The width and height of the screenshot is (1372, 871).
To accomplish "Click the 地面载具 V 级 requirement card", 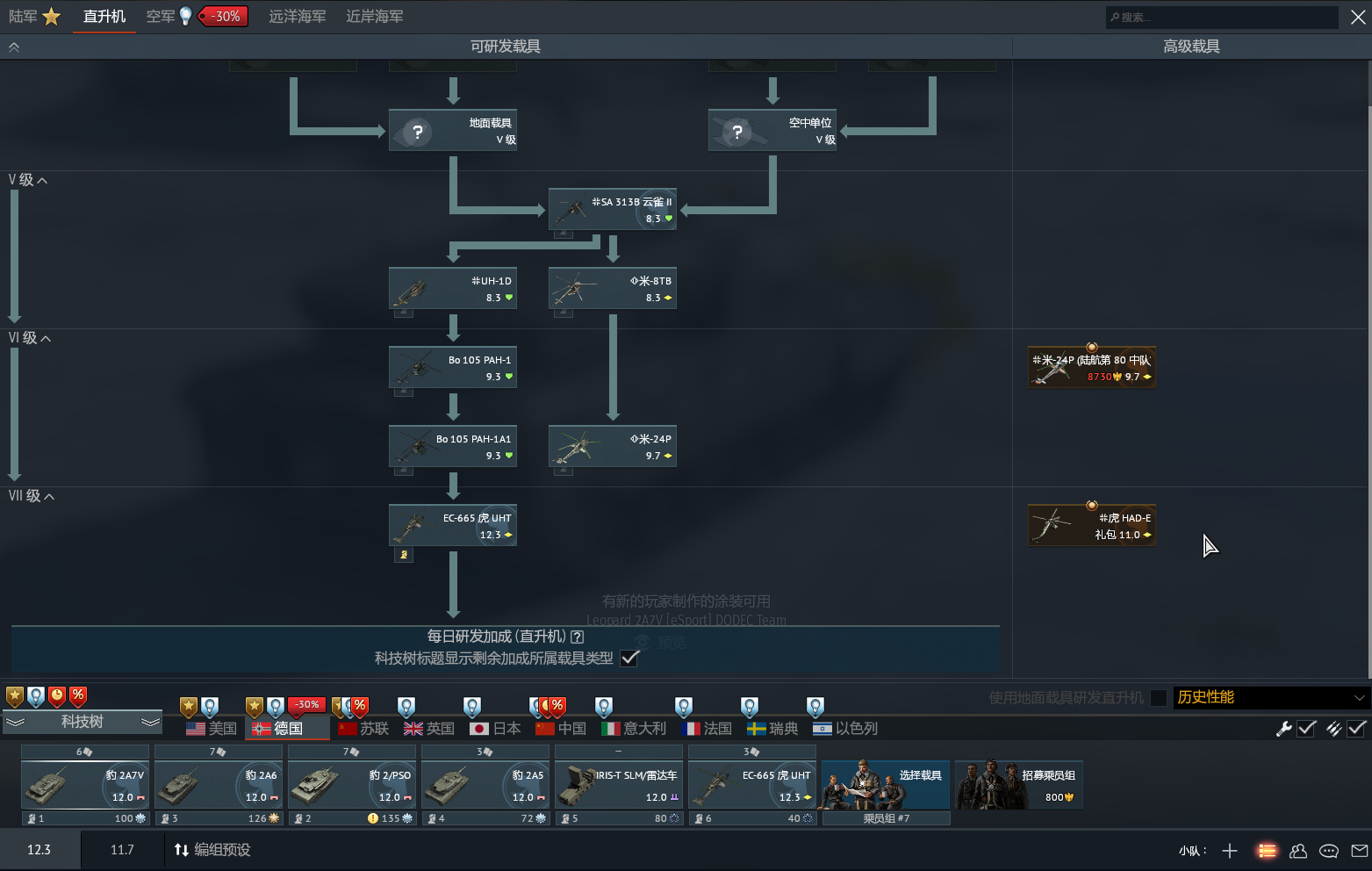I will click(x=453, y=130).
